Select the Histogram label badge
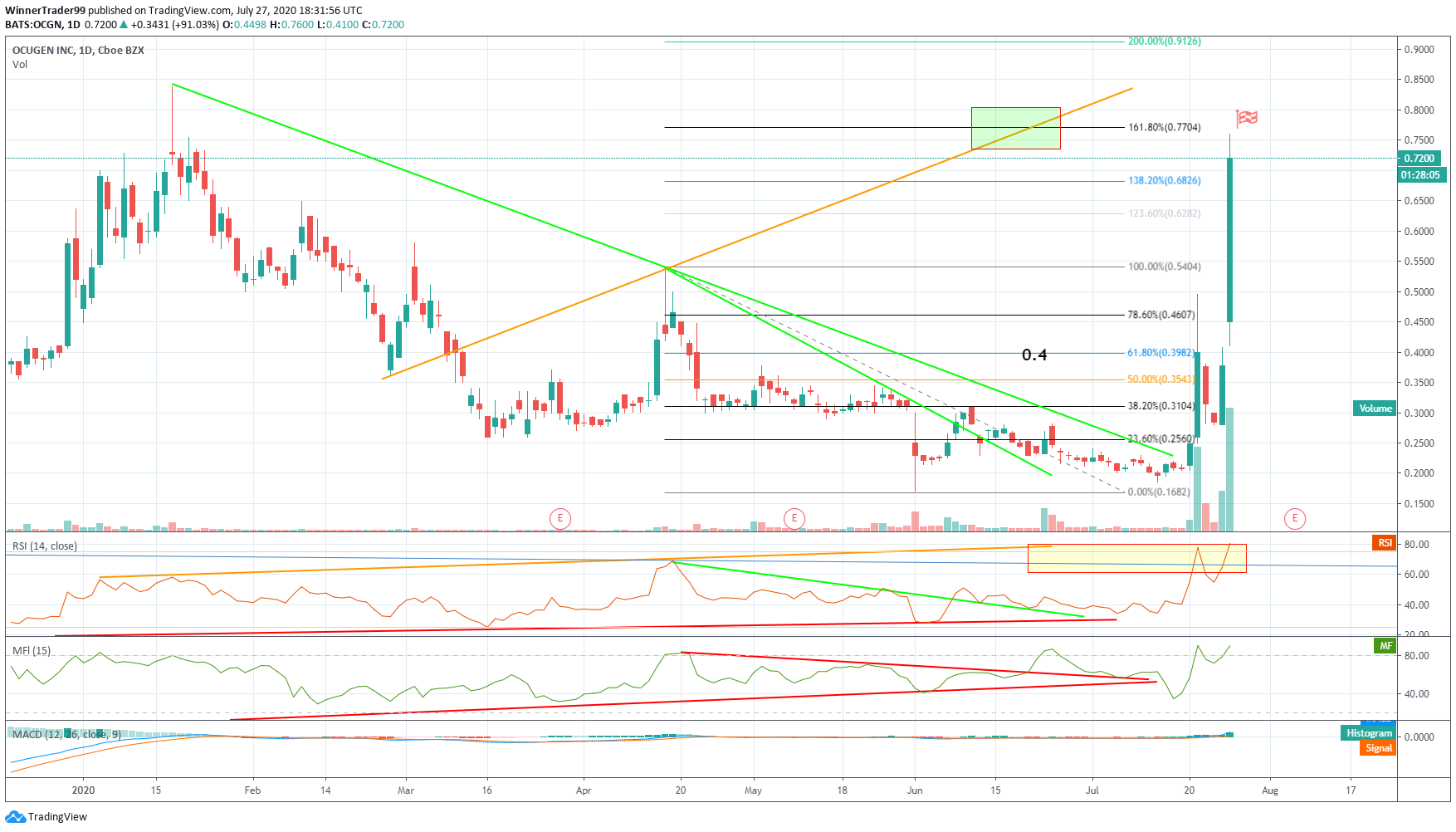 (x=1368, y=733)
